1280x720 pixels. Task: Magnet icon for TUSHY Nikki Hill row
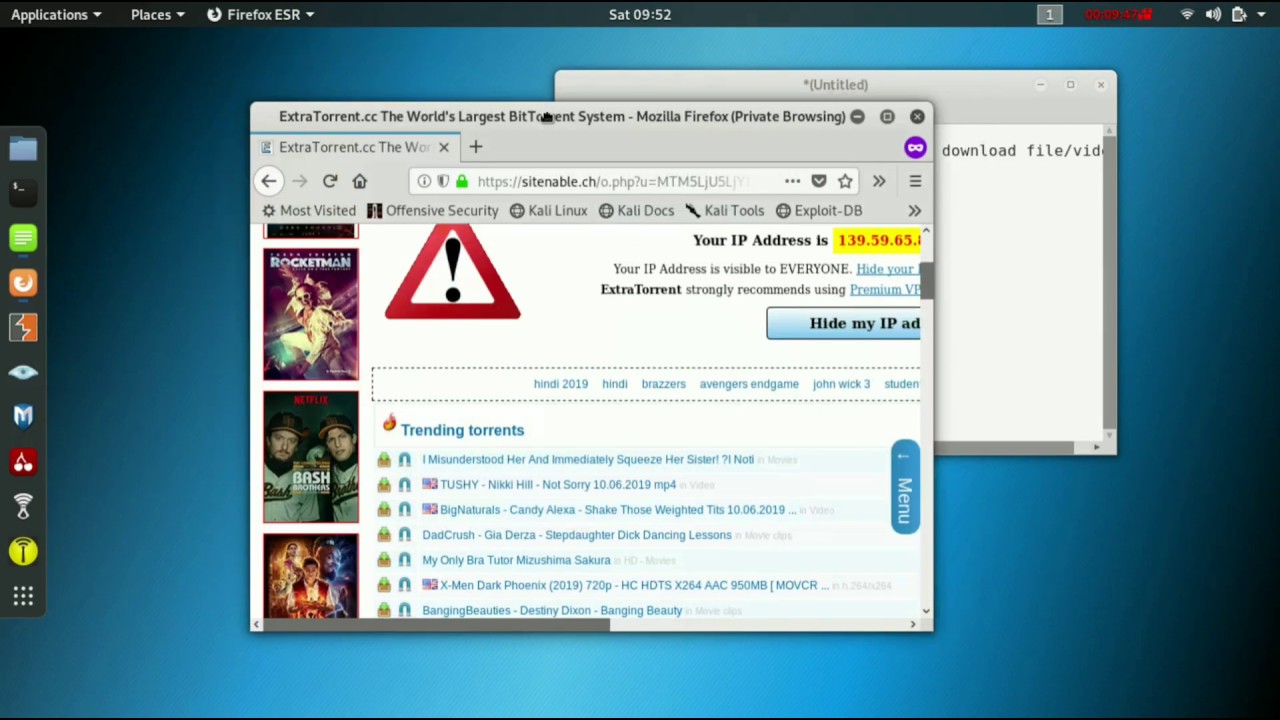[x=404, y=485]
